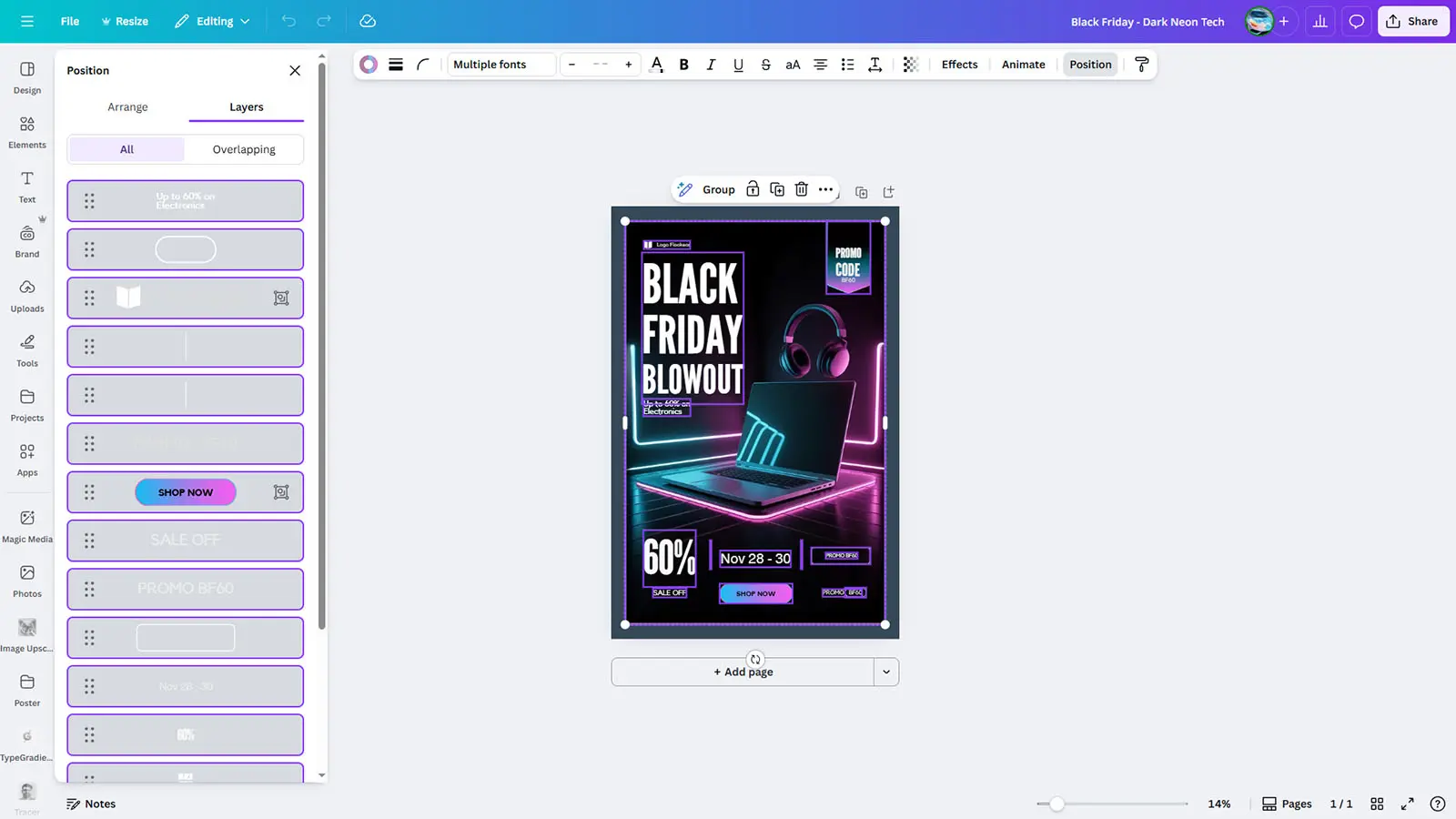Screen dimensions: 1456x819
Task: Switch to the Arrange tab
Action: (x=127, y=107)
